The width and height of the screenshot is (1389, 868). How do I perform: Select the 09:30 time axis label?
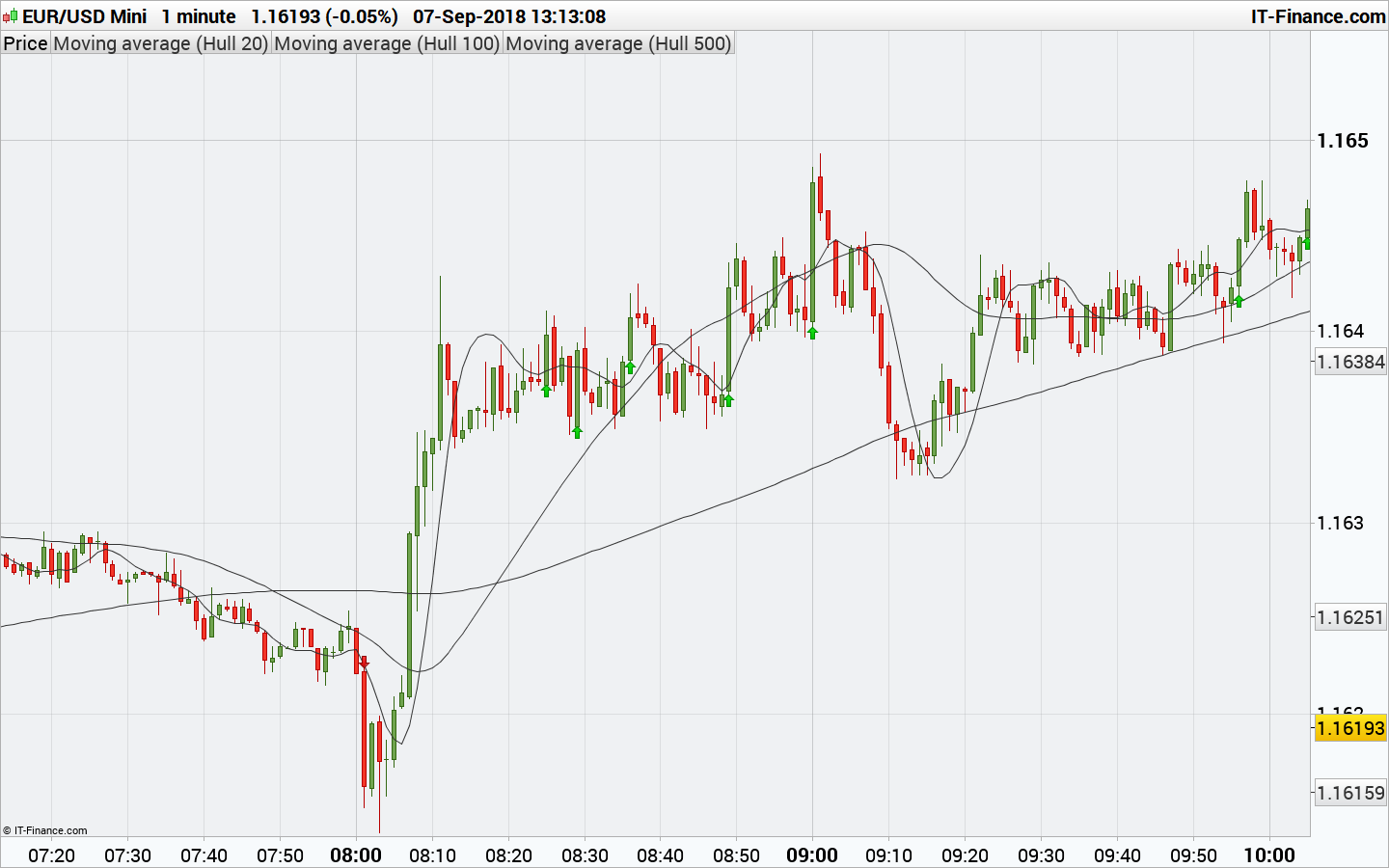coord(1041,855)
